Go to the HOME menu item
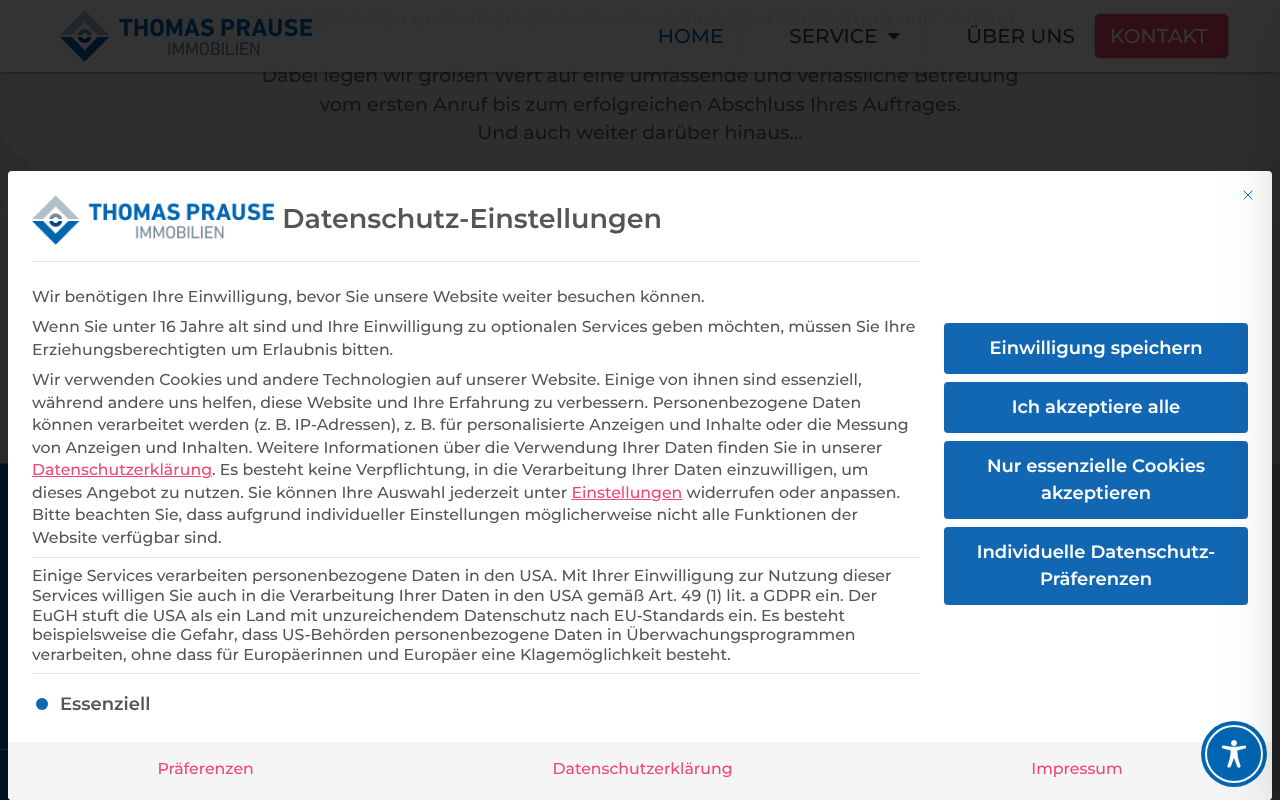 point(690,36)
